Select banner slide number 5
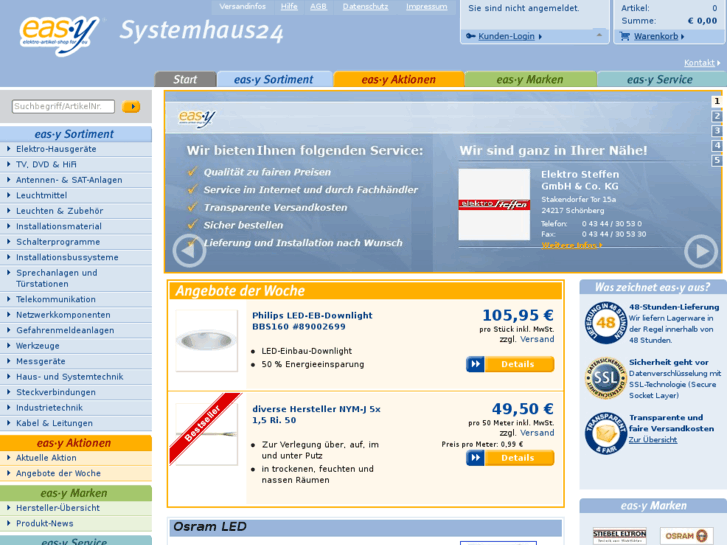727x545 pixels. coord(717,160)
